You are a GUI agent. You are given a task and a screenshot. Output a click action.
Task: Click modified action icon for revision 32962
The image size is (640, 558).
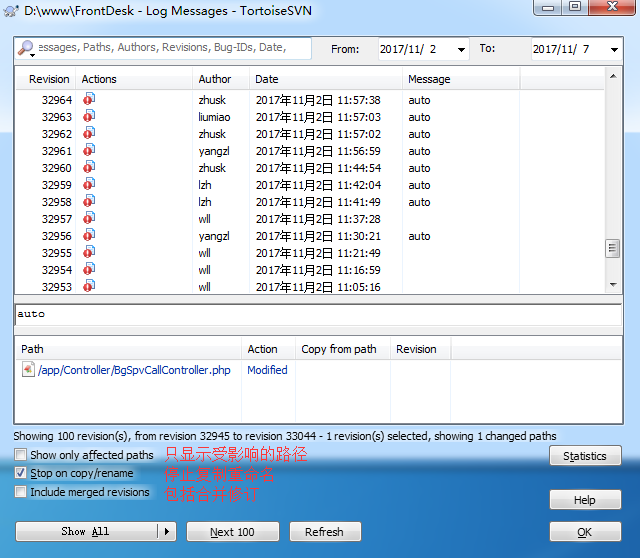pyautogui.click(x=89, y=133)
